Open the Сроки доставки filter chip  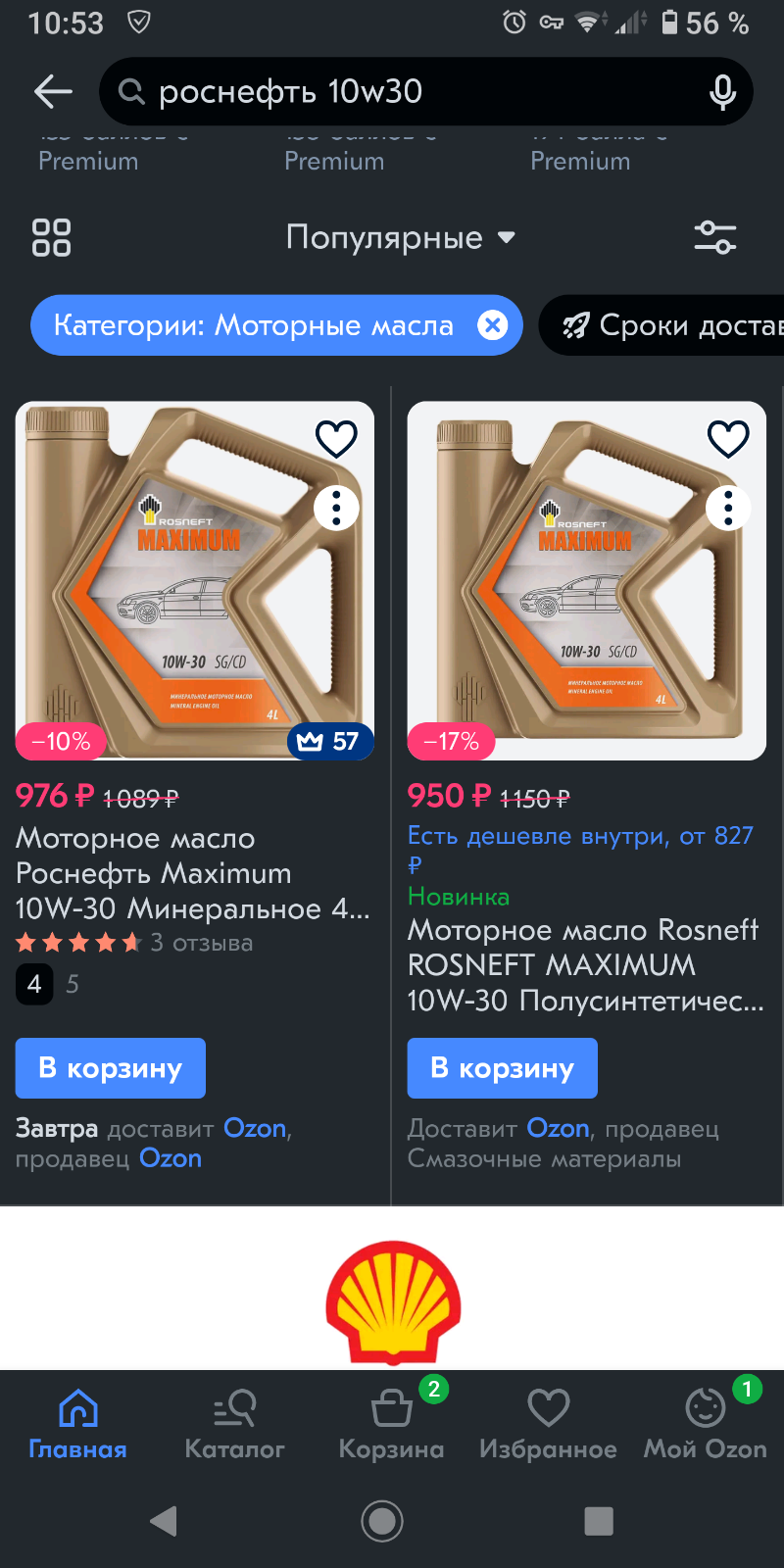point(661,325)
